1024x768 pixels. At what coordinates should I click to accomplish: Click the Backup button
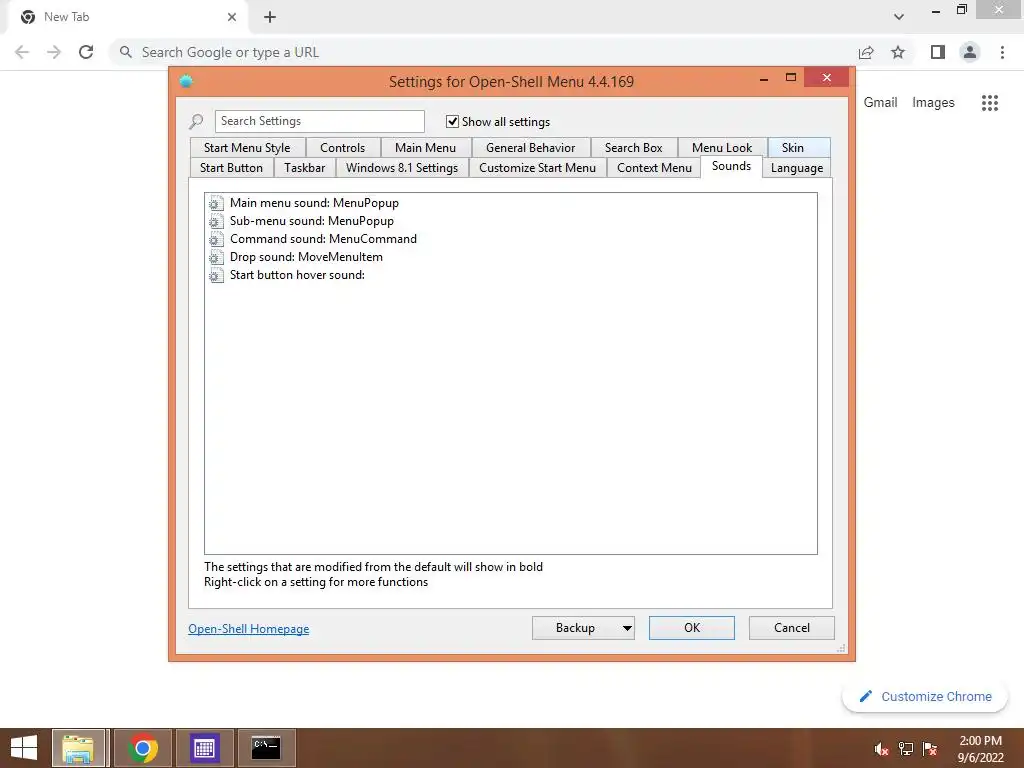pos(575,628)
